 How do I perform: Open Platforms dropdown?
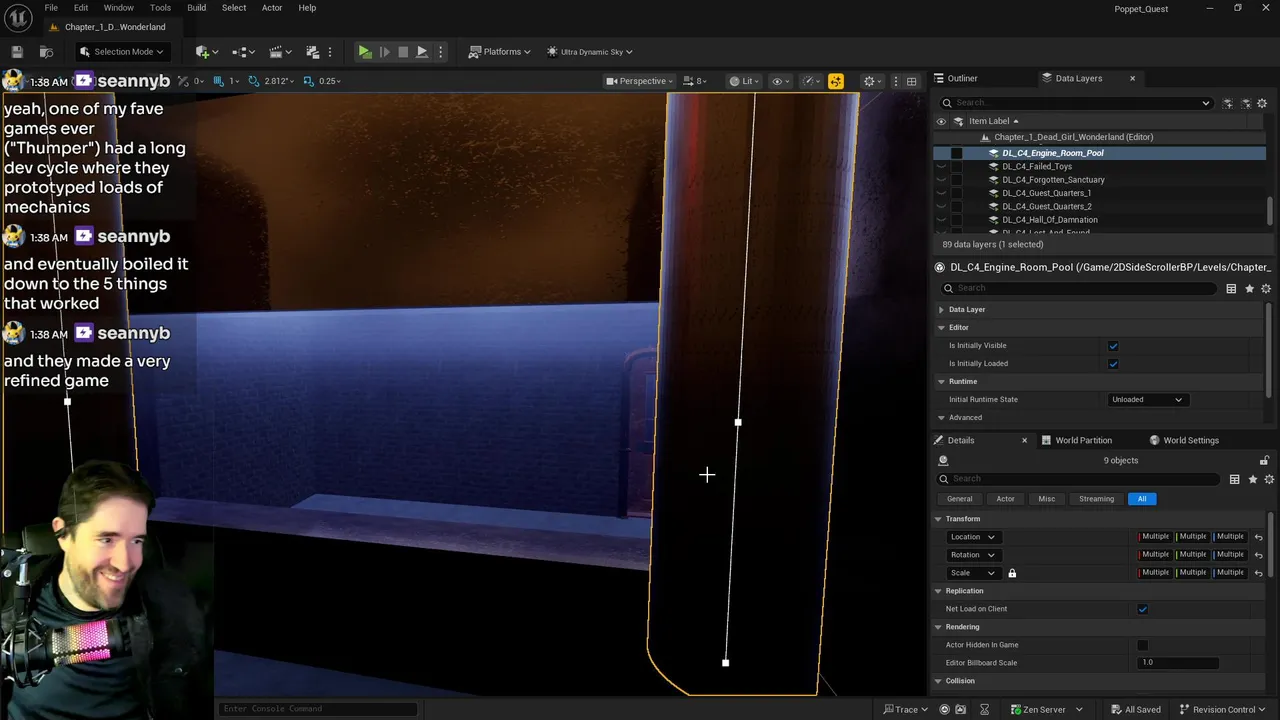click(x=500, y=52)
